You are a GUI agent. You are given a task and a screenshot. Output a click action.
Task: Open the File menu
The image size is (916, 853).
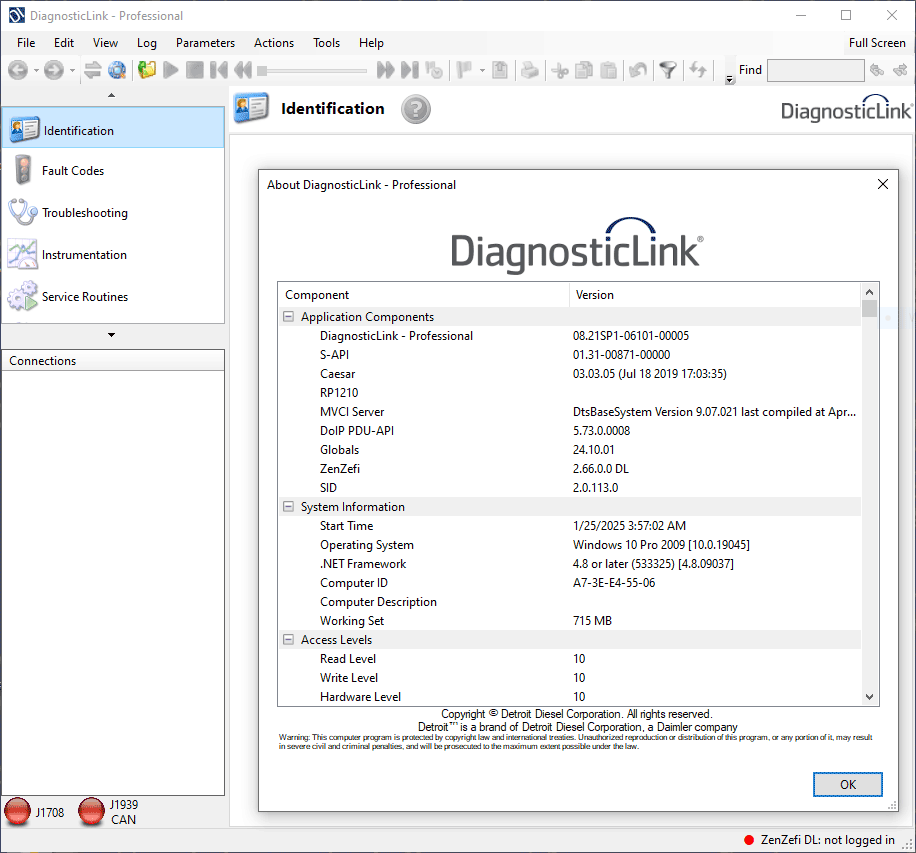tap(26, 43)
